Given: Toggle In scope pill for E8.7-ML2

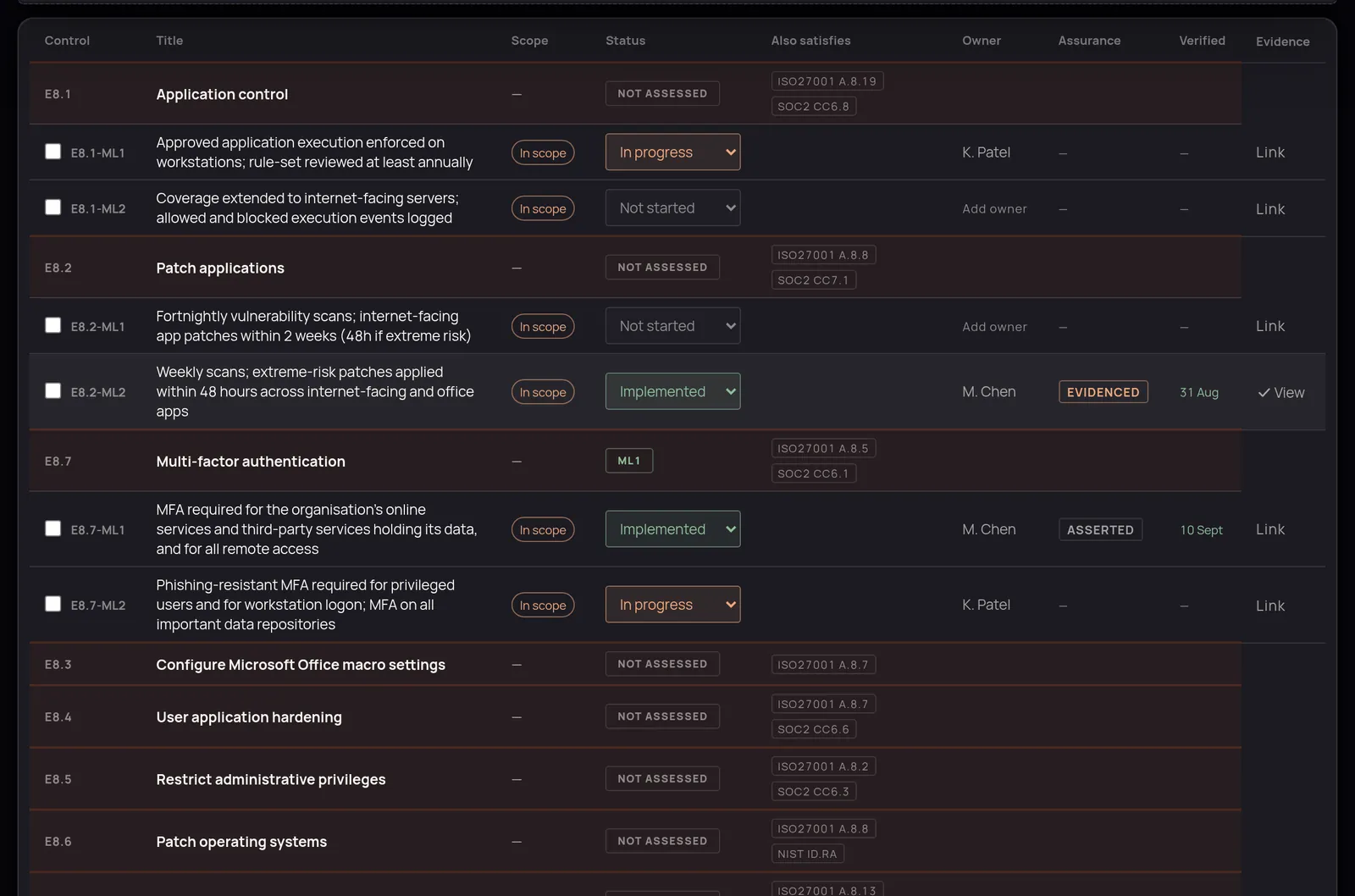Looking at the screenshot, I should click(x=543, y=605).
